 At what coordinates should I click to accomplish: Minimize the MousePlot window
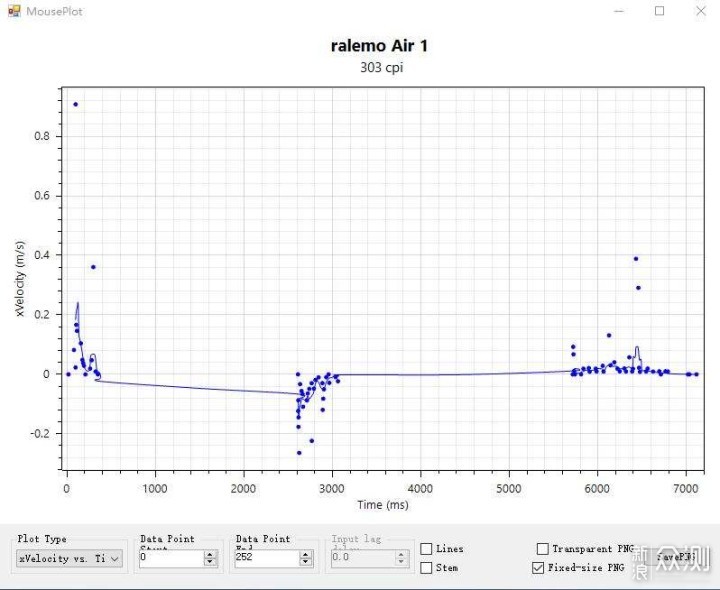pos(619,11)
